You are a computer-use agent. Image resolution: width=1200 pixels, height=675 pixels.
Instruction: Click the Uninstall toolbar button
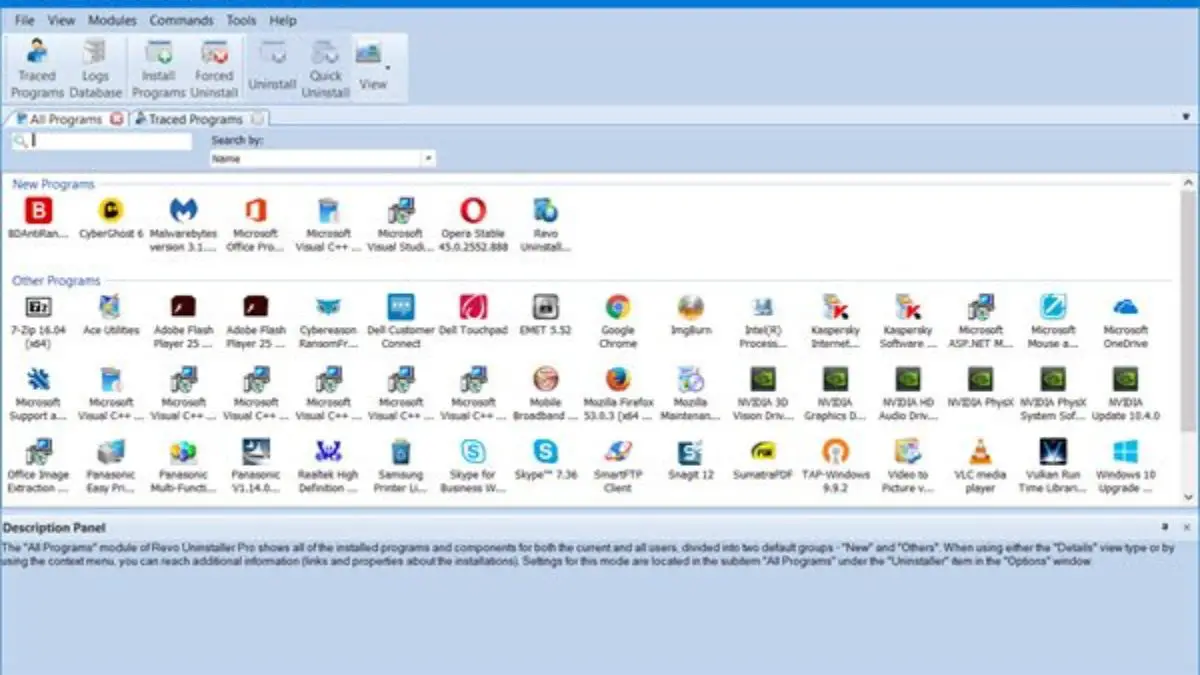[x=272, y=67]
